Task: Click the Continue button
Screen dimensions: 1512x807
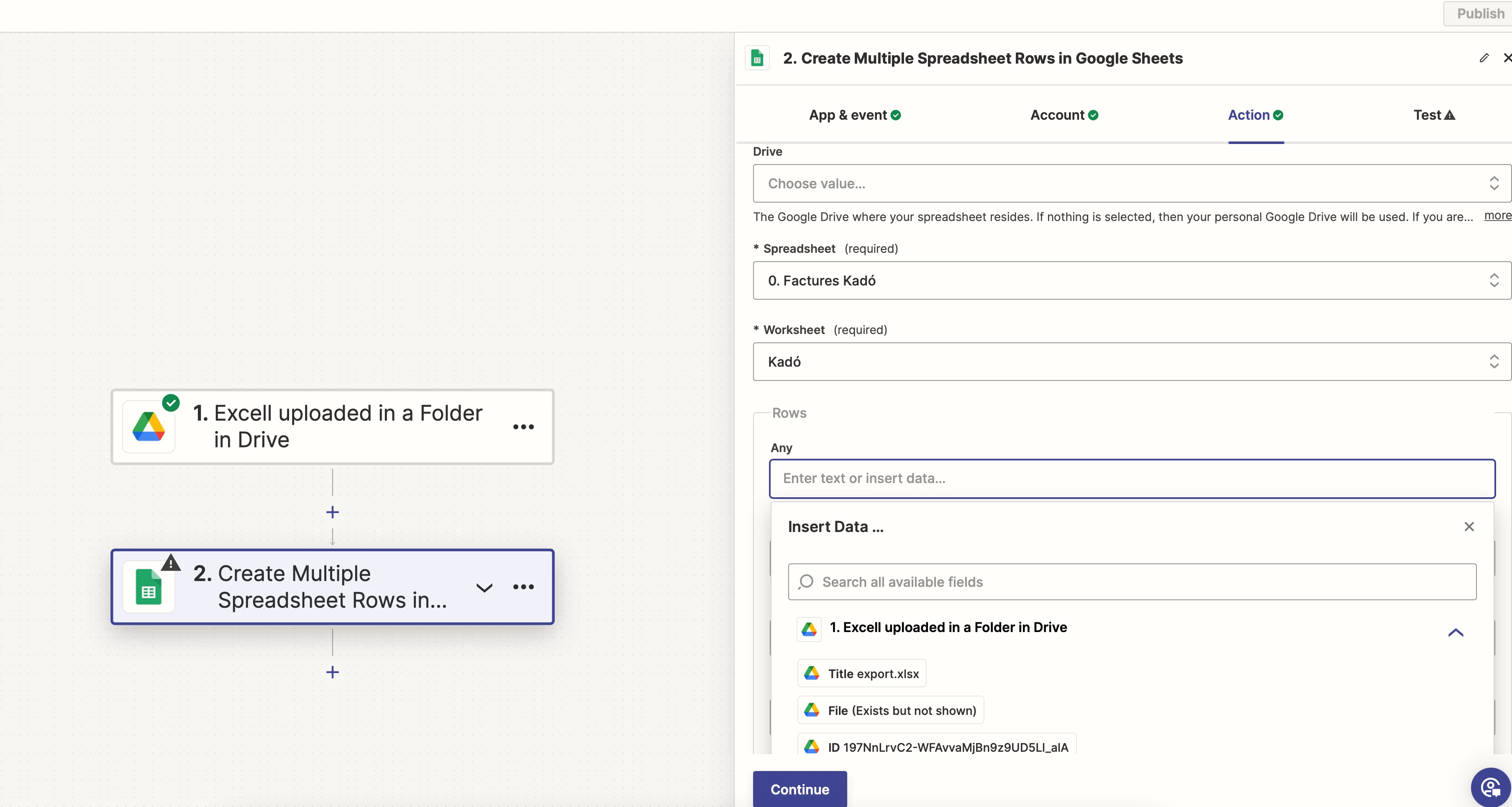Action: click(x=800, y=789)
